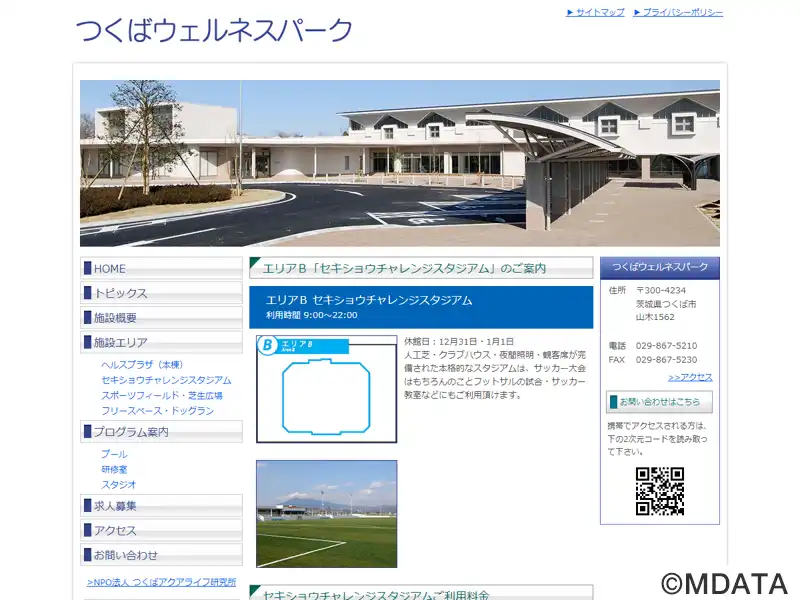800x600 pixels.
Task: Open トピックス in the sidebar menu
Action: tap(161, 293)
